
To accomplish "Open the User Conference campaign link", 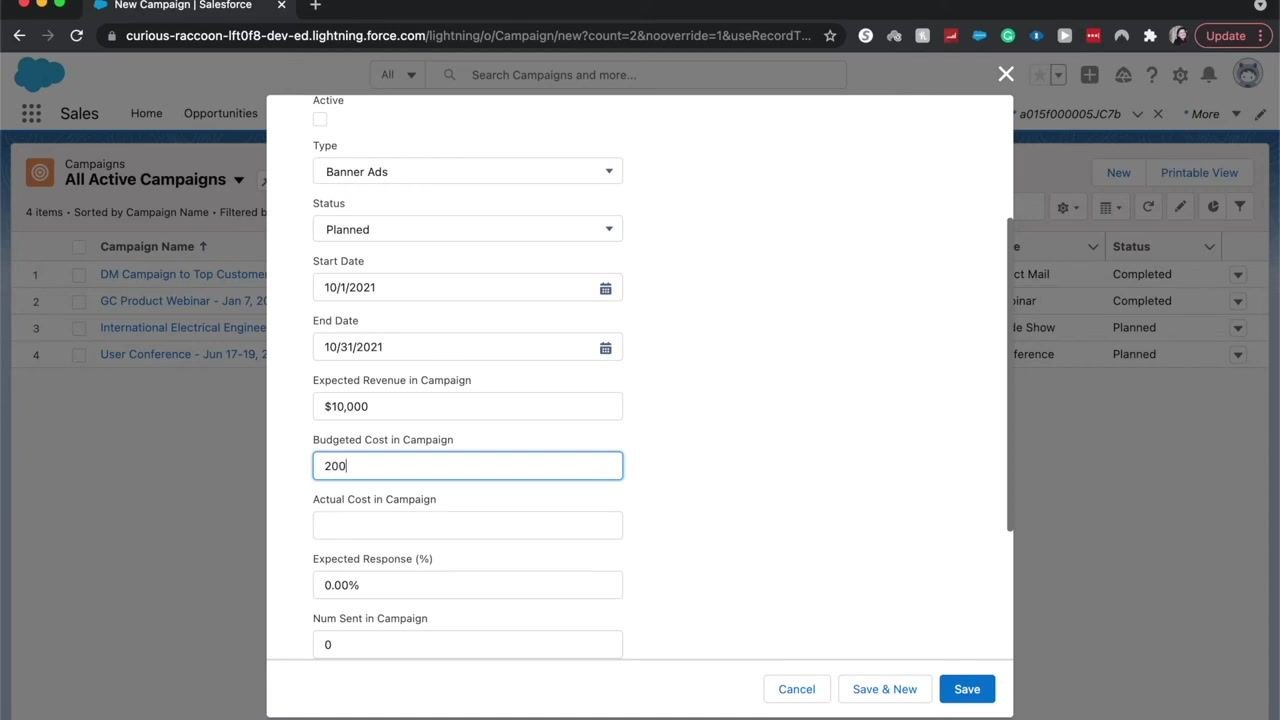I will (x=183, y=354).
